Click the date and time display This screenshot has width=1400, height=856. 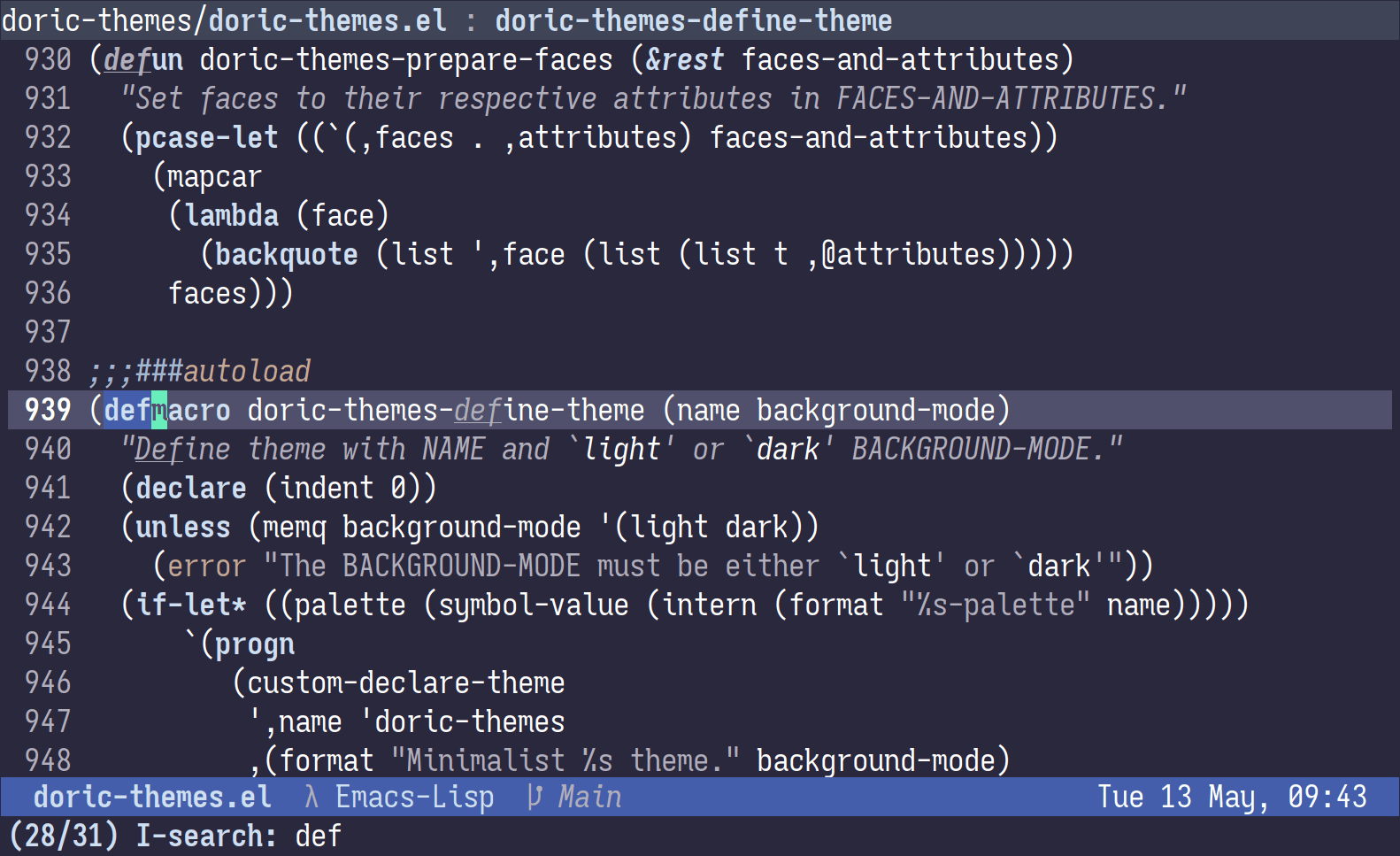coord(1232,798)
